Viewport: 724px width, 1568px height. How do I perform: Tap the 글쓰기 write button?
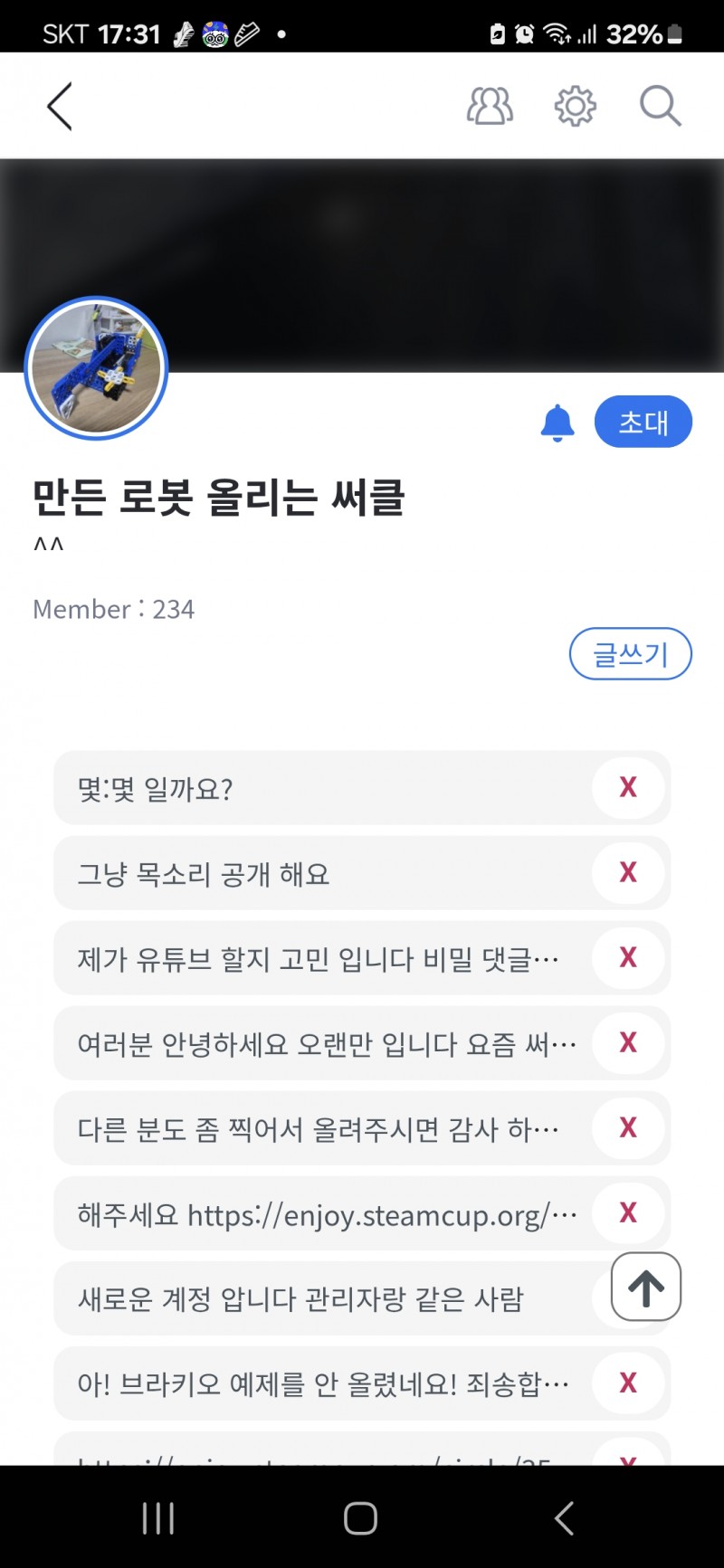click(630, 653)
